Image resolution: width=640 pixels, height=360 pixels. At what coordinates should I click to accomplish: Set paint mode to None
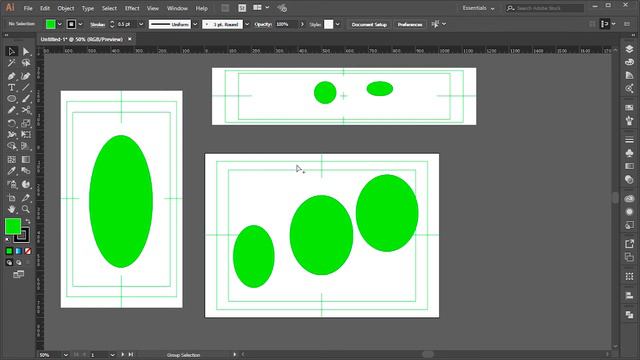click(28, 251)
